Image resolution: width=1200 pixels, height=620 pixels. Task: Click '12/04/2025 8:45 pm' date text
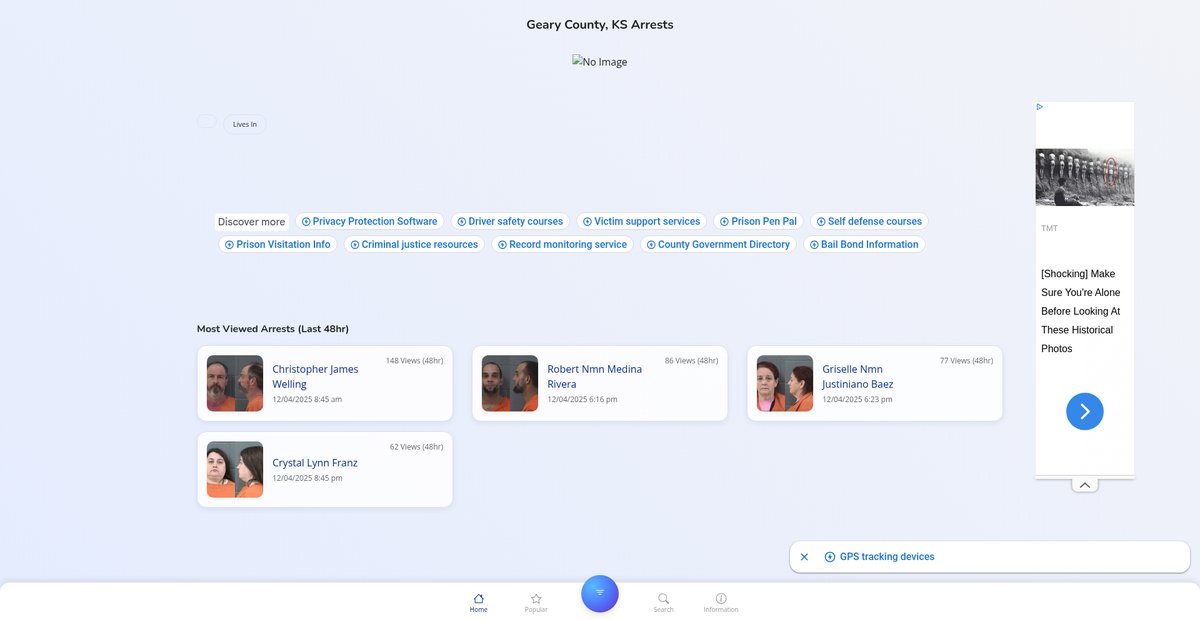point(307,478)
